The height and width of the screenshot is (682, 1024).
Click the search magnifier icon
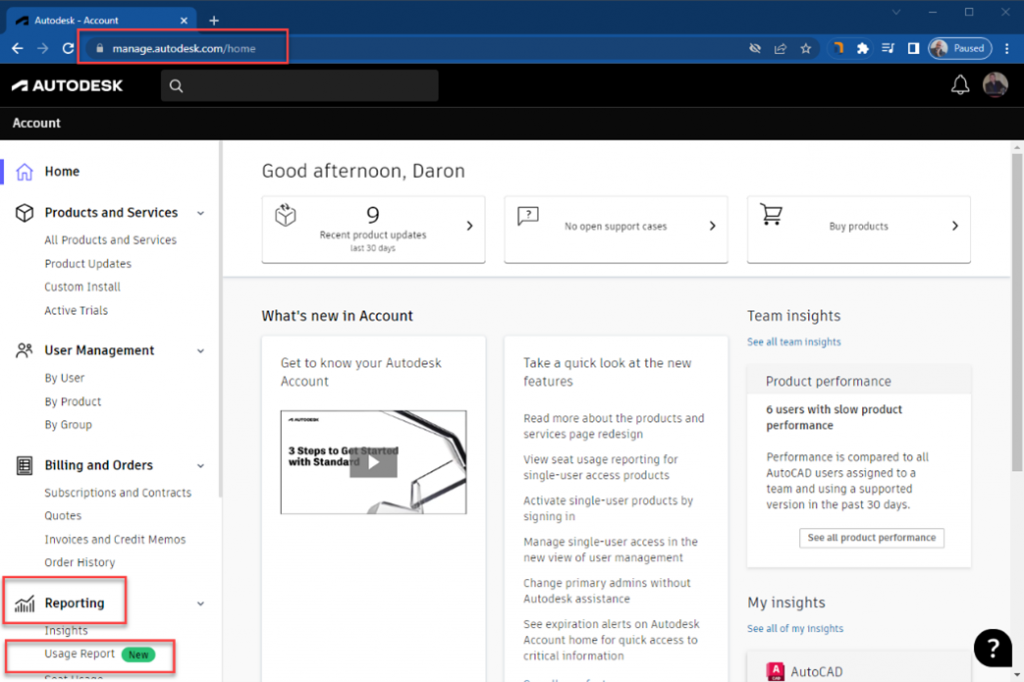coord(176,86)
